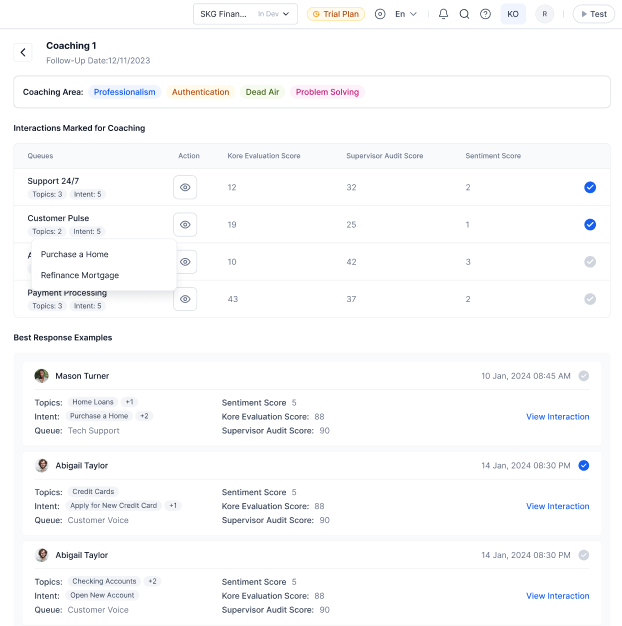Click the eye icon in Customer Pulse row

coord(185,224)
